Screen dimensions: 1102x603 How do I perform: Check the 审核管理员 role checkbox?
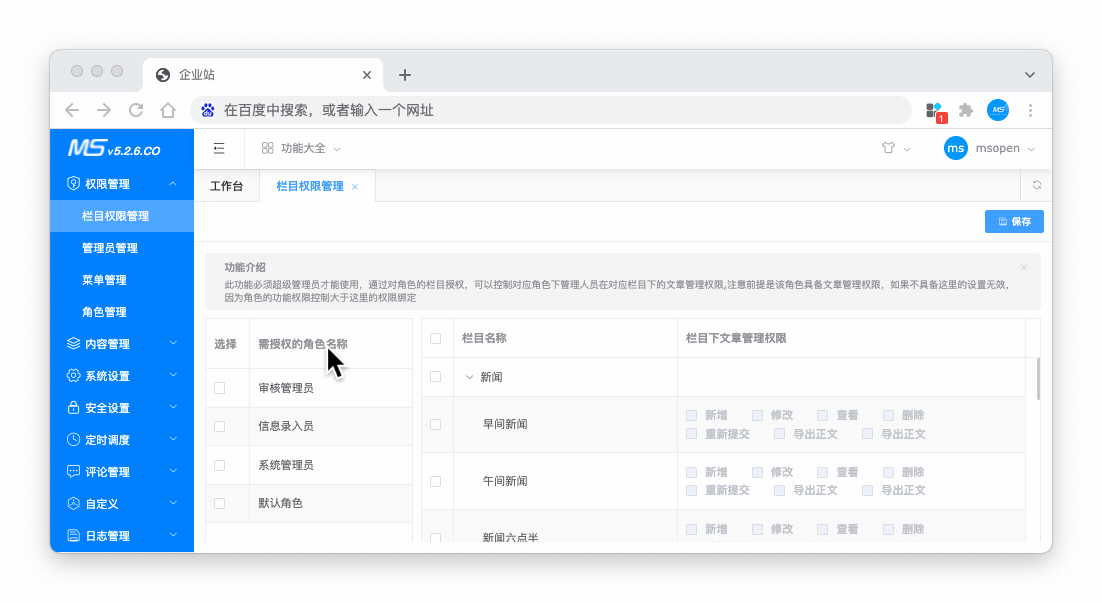tap(220, 388)
